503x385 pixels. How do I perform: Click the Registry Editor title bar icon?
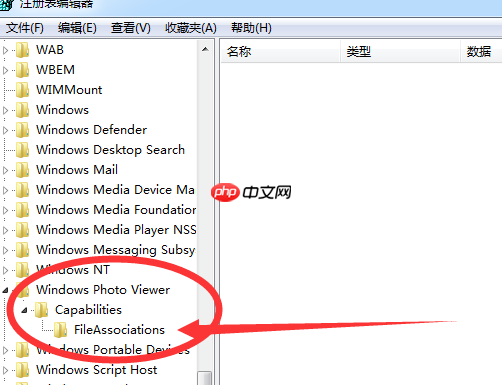pyautogui.click(x=6, y=4)
